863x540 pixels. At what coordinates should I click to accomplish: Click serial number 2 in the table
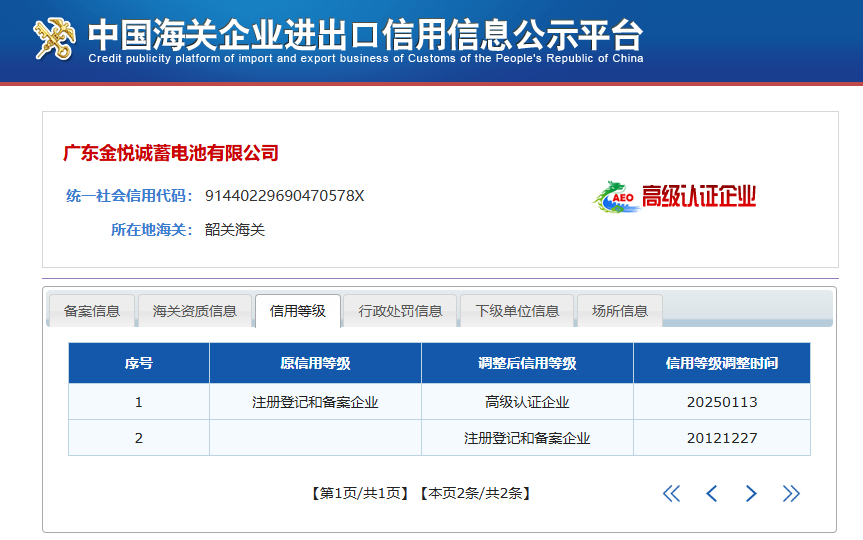(x=139, y=438)
